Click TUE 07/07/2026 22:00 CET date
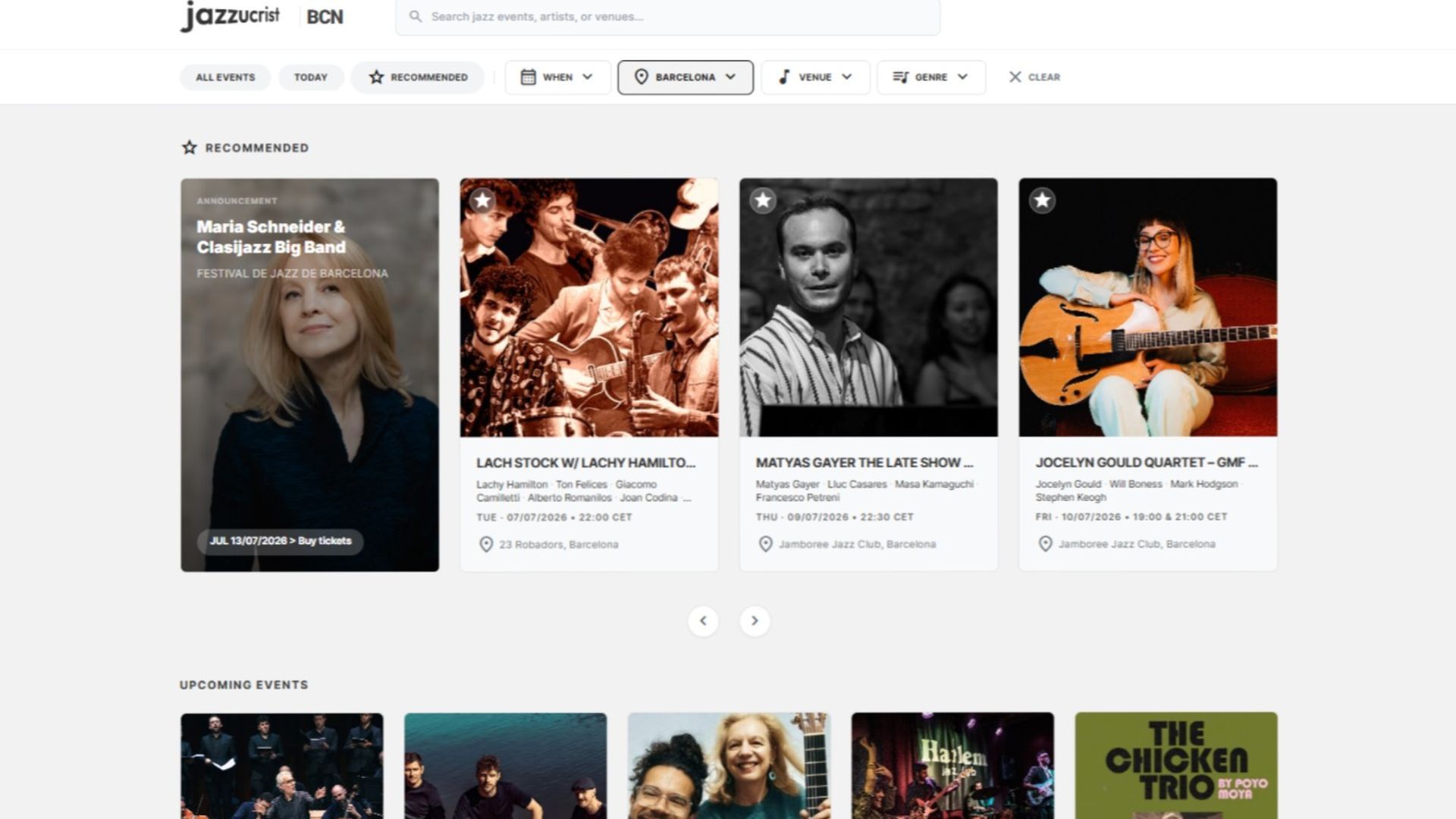 554,517
